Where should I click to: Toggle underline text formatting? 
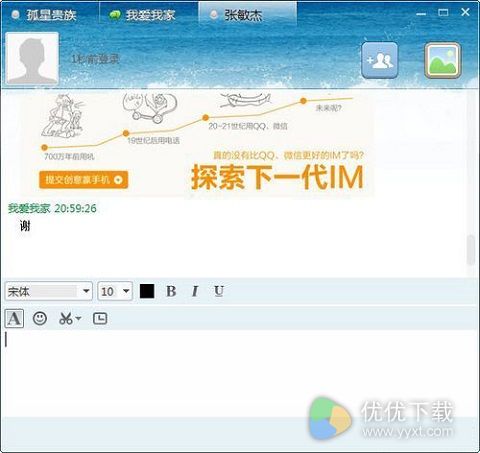(219, 291)
